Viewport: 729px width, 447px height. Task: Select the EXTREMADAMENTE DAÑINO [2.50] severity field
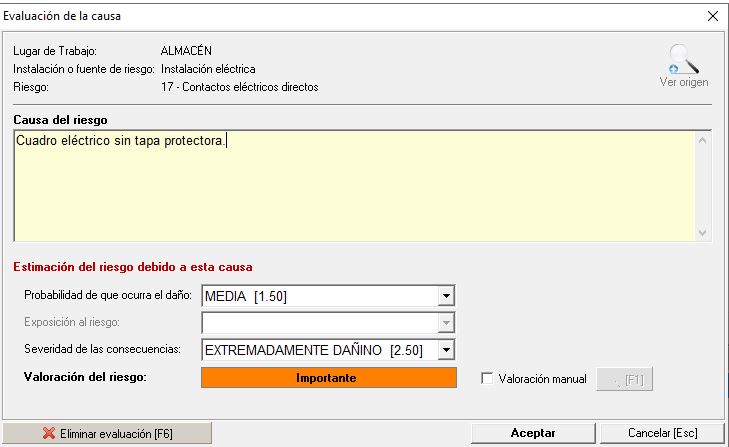[x=320, y=350]
